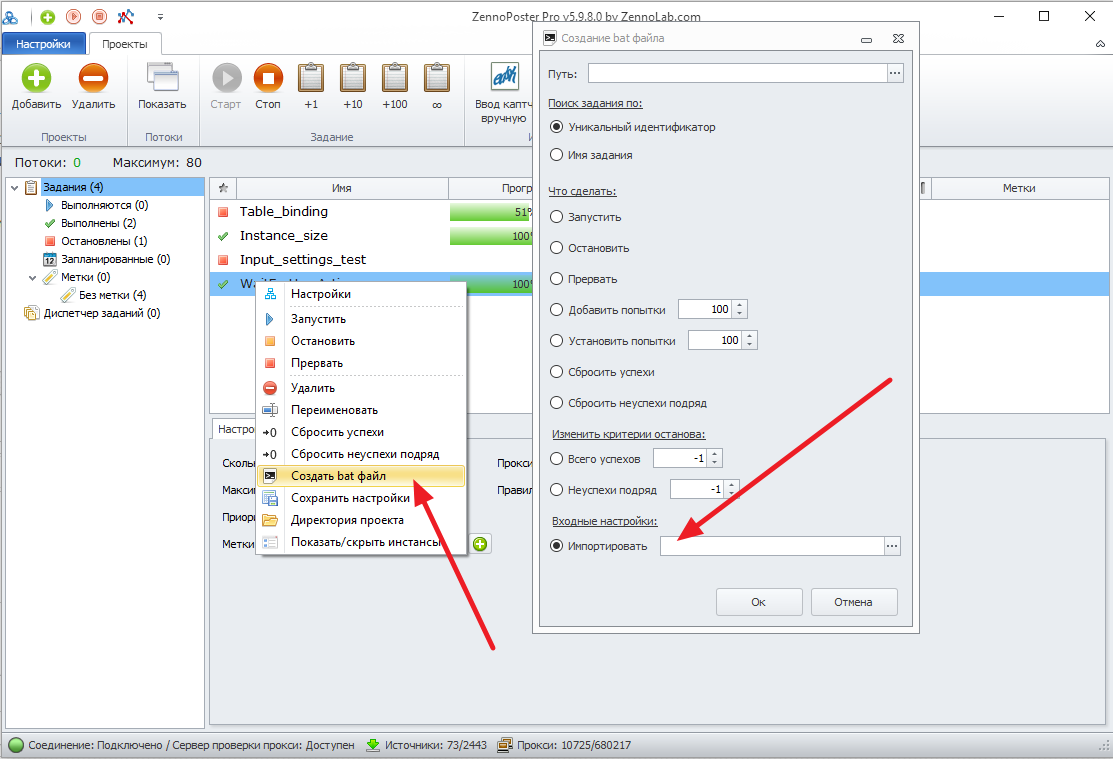The height and width of the screenshot is (759, 1113).
Task: Click the Table_binding progress bar
Action: tap(491, 212)
